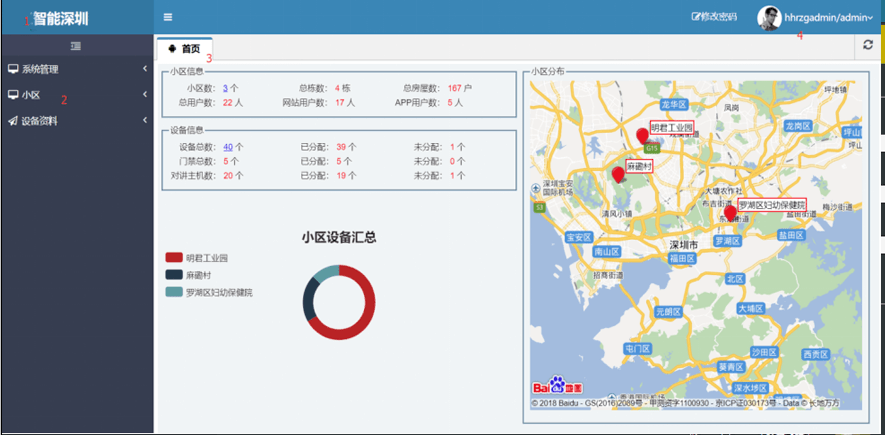The image size is (885, 435).
Task: Click the 龙华区 district label on map
Action: [674, 104]
